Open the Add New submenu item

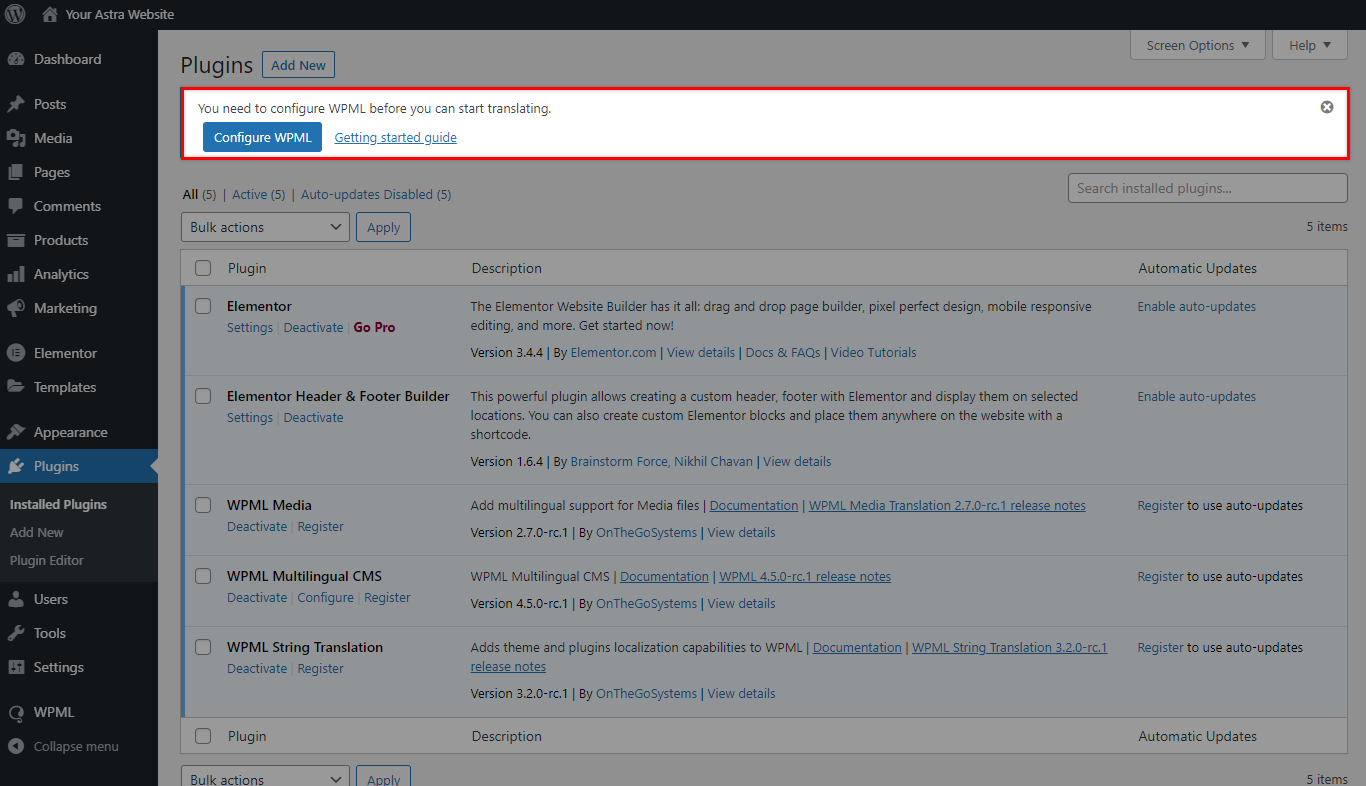coord(37,533)
